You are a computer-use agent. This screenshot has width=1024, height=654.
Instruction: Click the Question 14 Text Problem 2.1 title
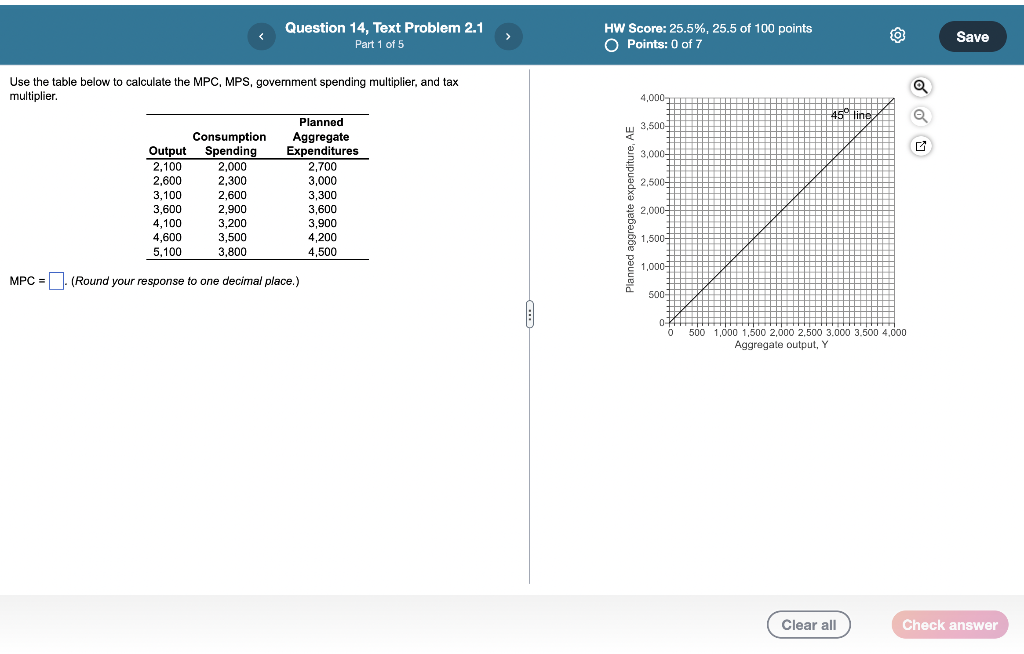click(384, 27)
